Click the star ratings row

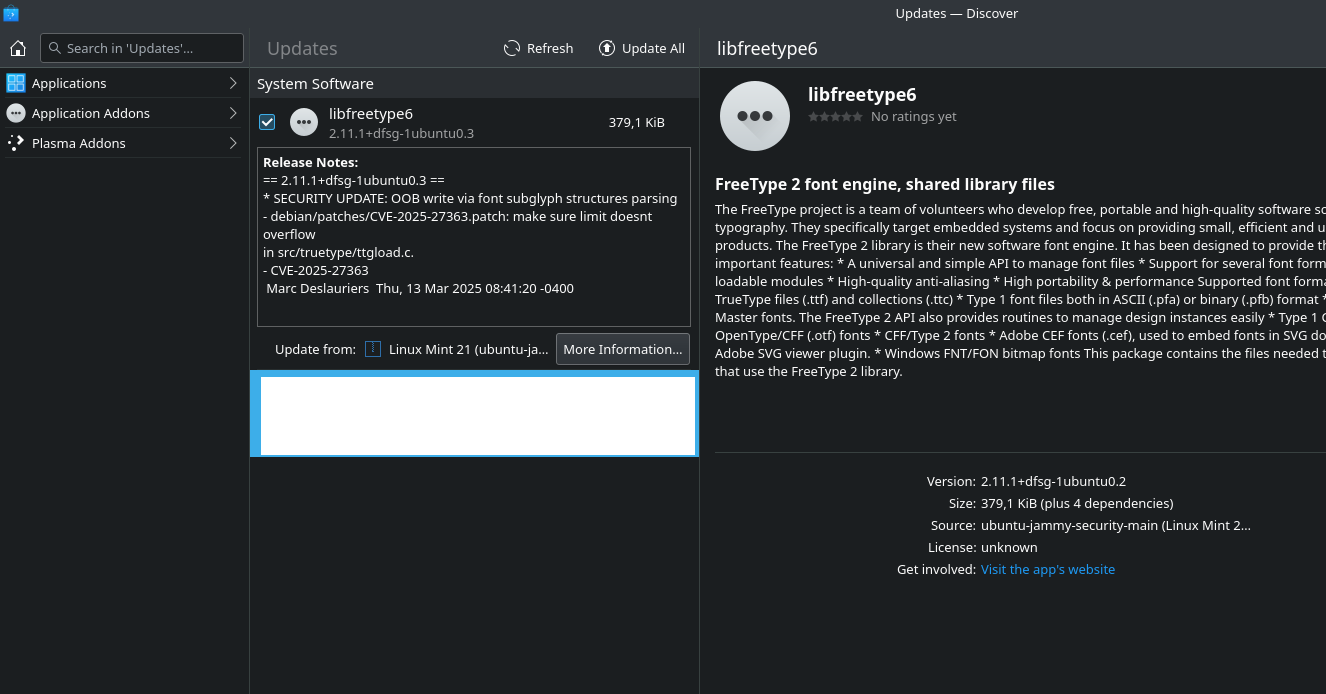click(835, 117)
